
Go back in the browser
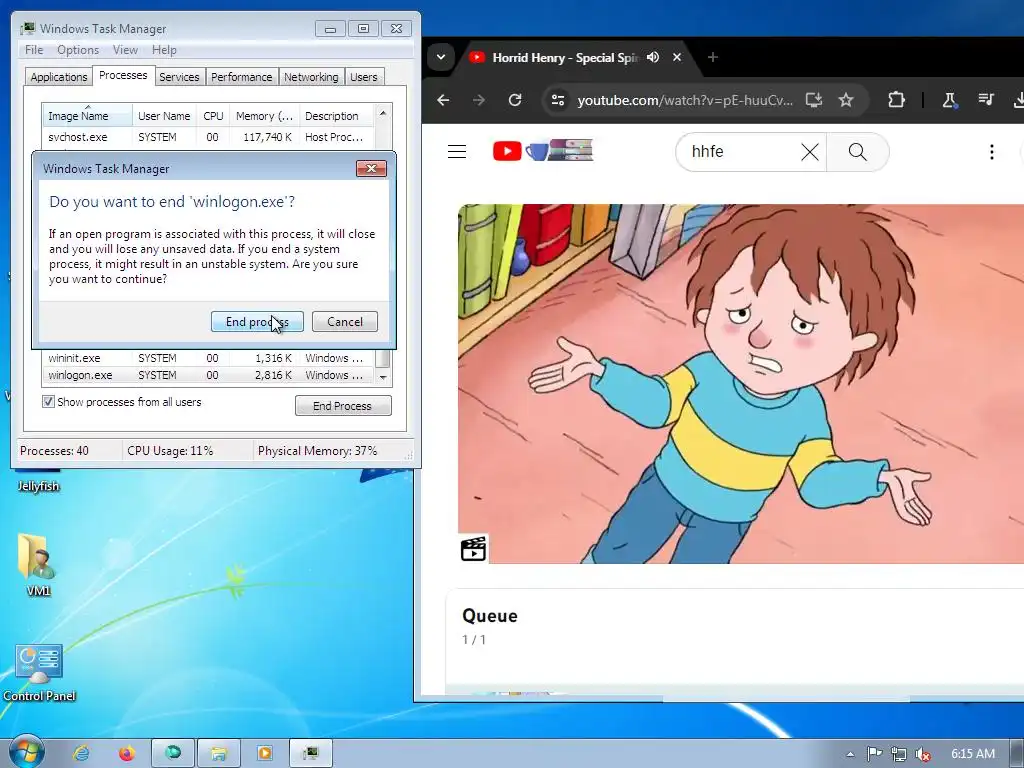point(443,100)
